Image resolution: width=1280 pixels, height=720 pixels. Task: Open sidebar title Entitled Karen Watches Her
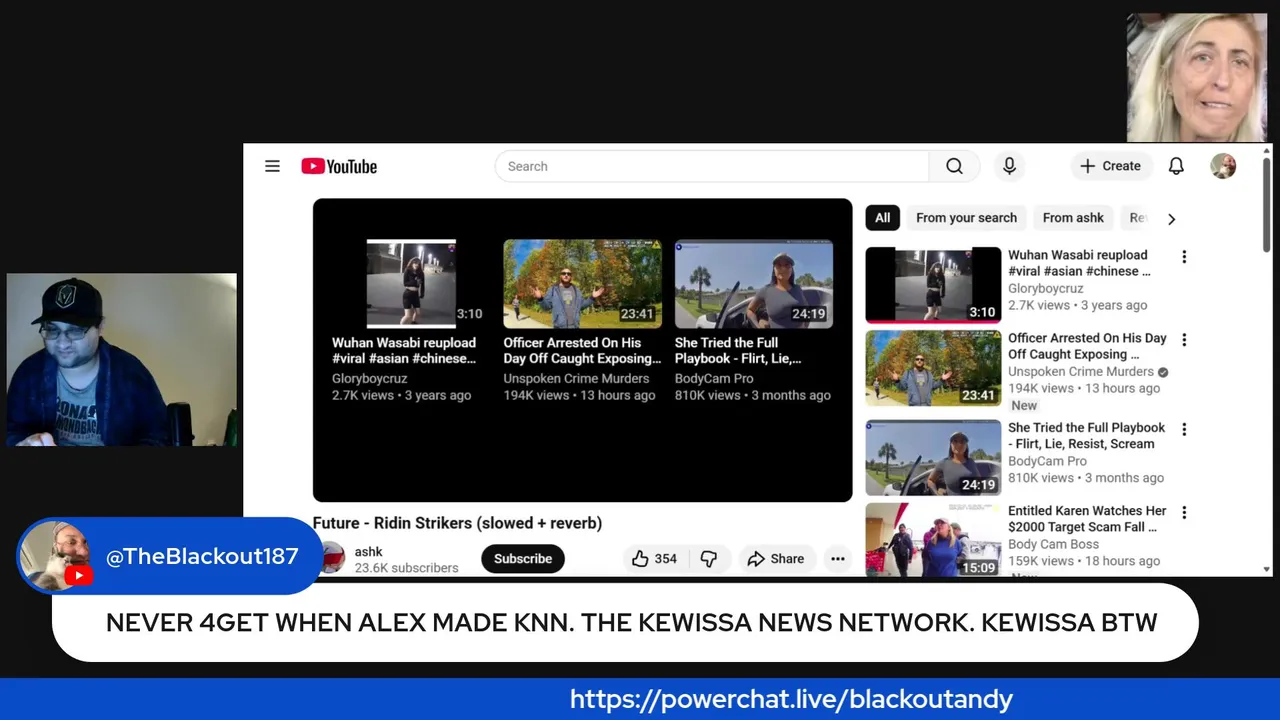1087,518
